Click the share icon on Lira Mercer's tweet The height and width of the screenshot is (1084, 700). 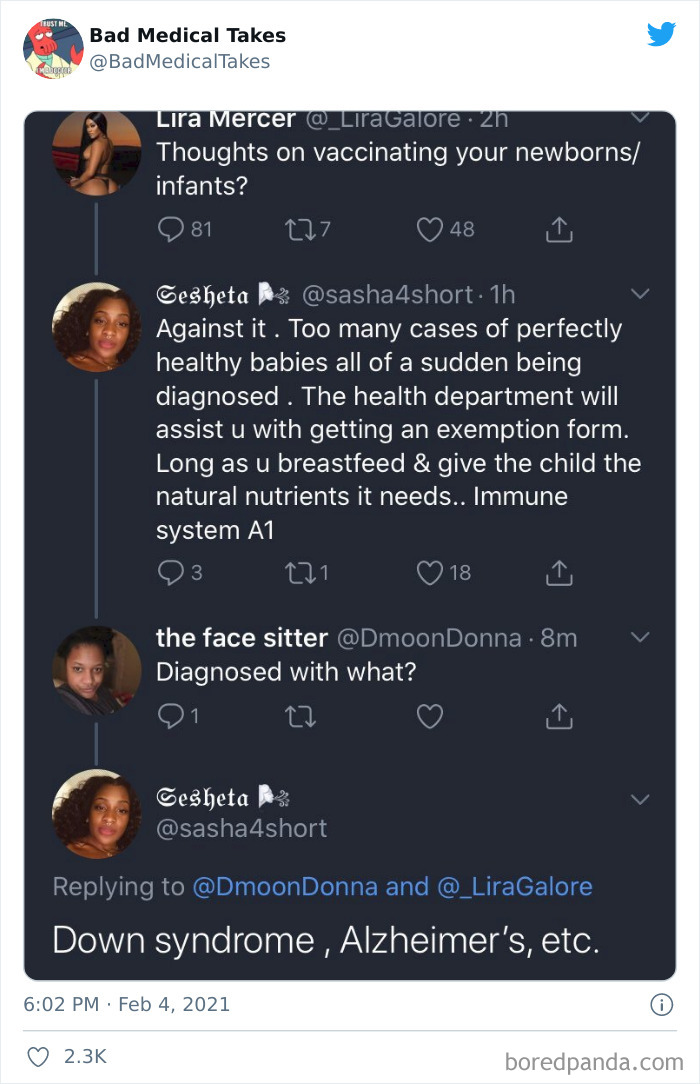click(559, 229)
